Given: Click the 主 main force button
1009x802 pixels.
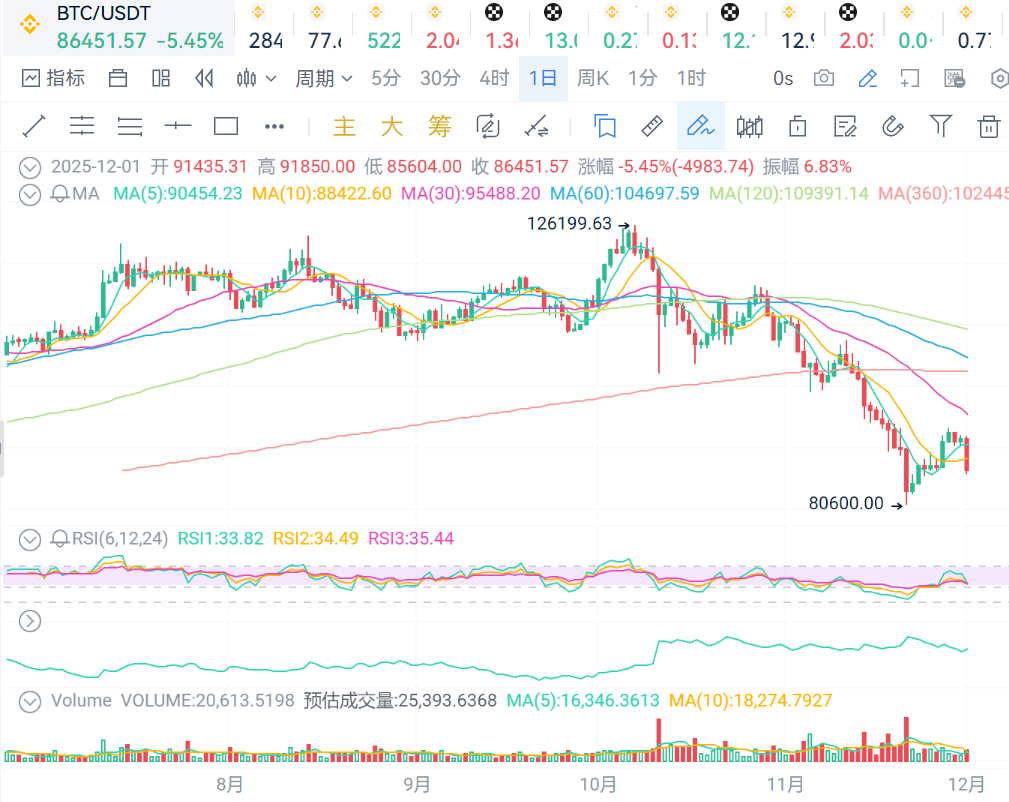Looking at the screenshot, I should click(344, 126).
